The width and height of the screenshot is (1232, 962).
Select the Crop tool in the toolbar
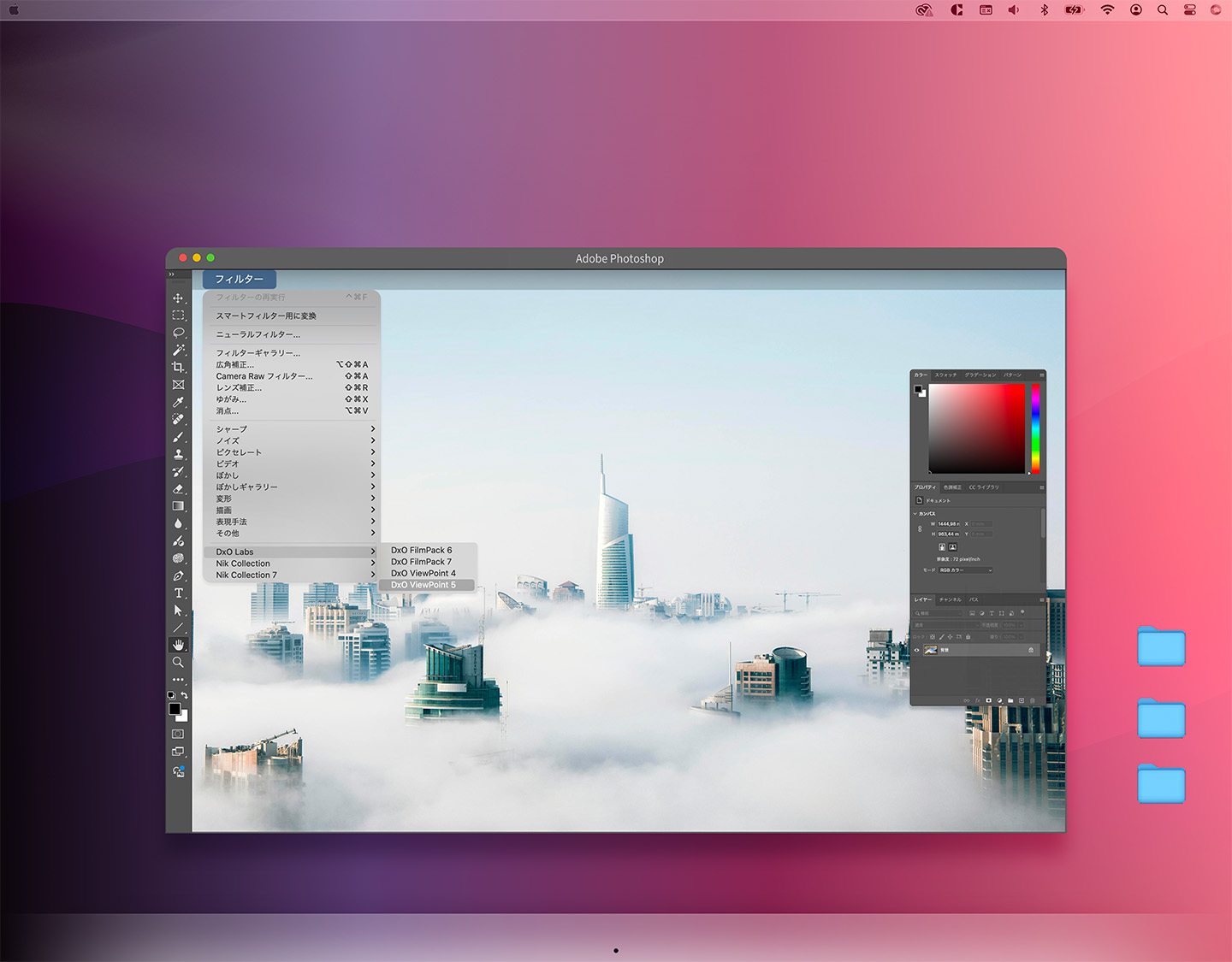pyautogui.click(x=178, y=367)
